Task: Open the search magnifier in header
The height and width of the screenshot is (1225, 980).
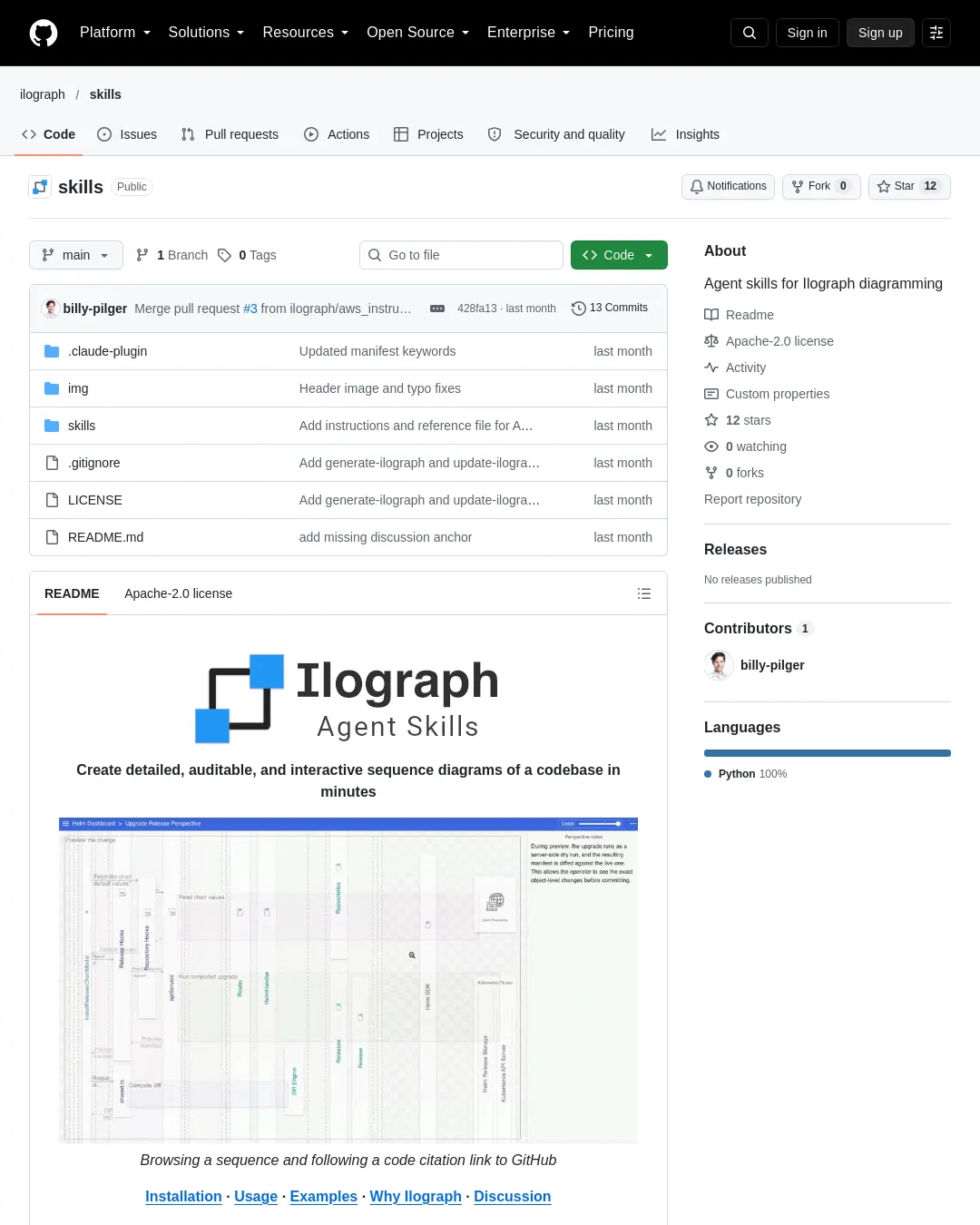Action: 750,33
